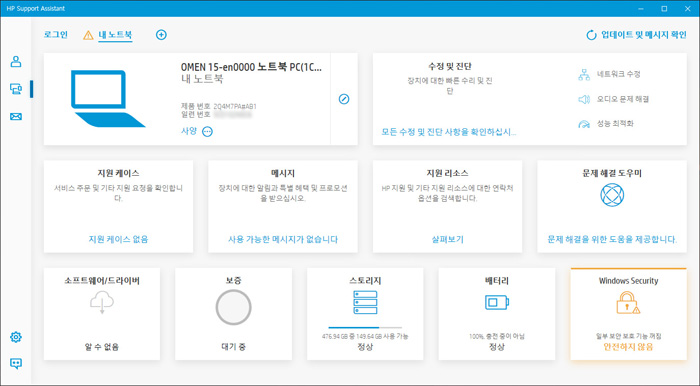700x386 pixels.
Task: Click the 안전하지 않음 status text
Action: pyautogui.click(x=628, y=347)
